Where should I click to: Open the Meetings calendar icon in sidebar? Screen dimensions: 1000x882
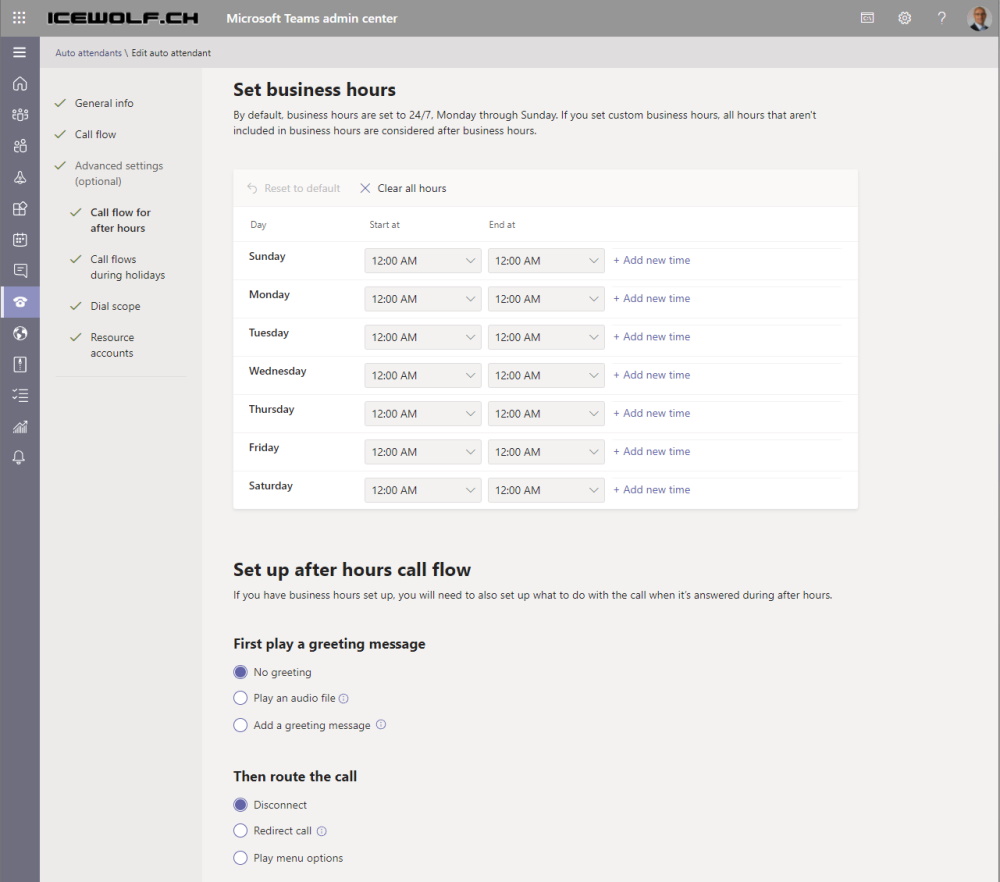(20, 240)
